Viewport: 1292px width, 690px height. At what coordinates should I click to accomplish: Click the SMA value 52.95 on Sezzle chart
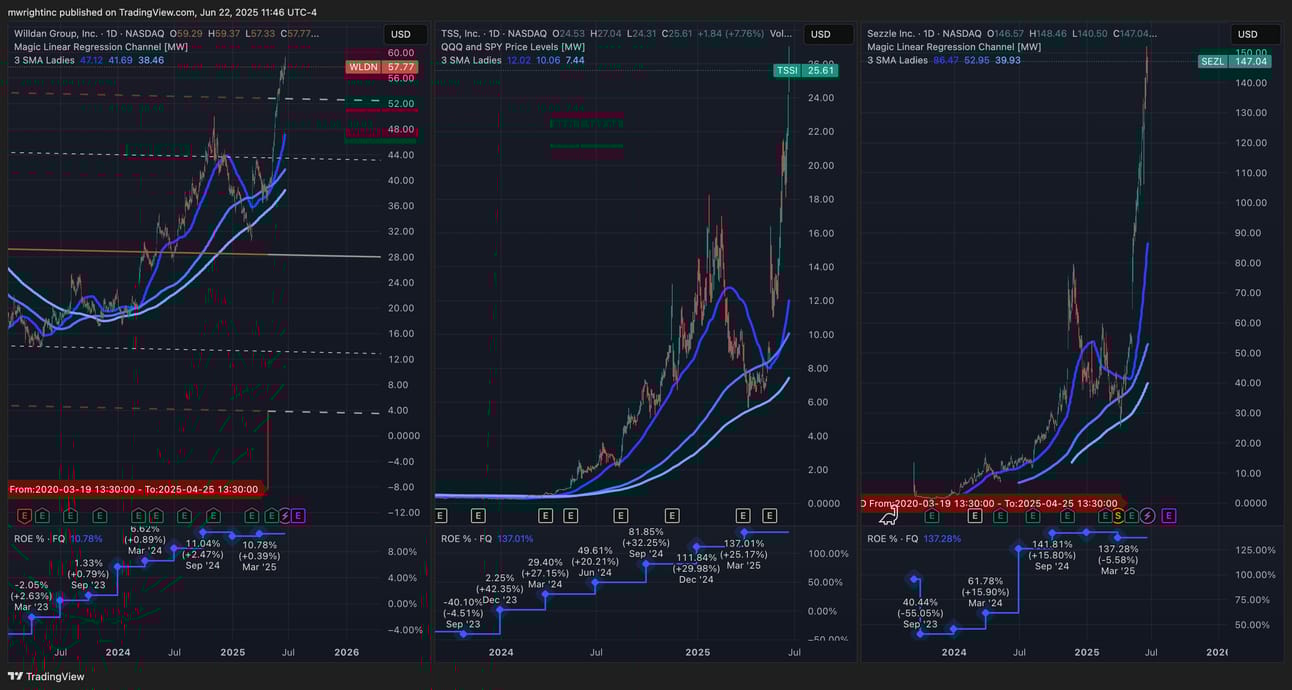(979, 60)
